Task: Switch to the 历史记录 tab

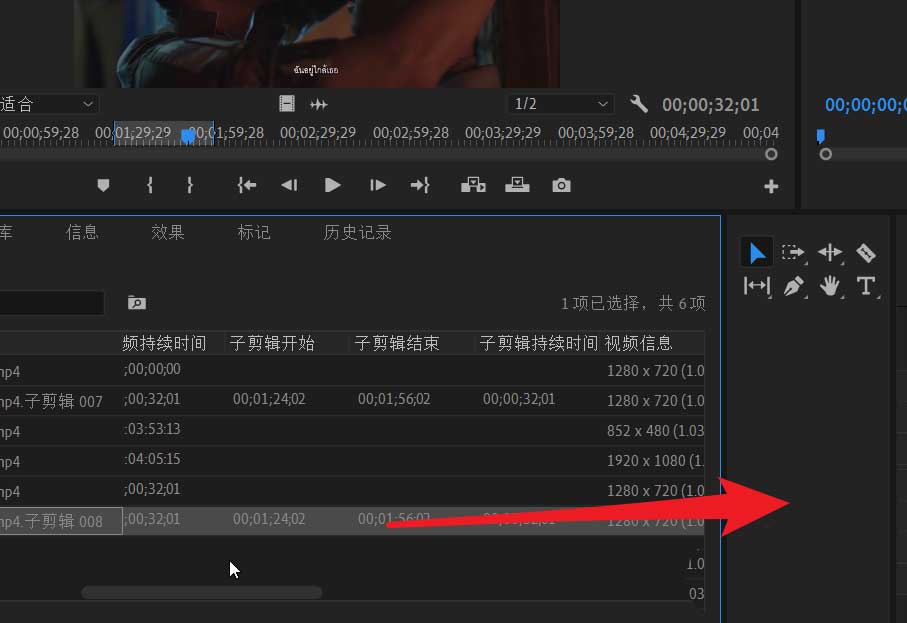Action: [x=357, y=233]
